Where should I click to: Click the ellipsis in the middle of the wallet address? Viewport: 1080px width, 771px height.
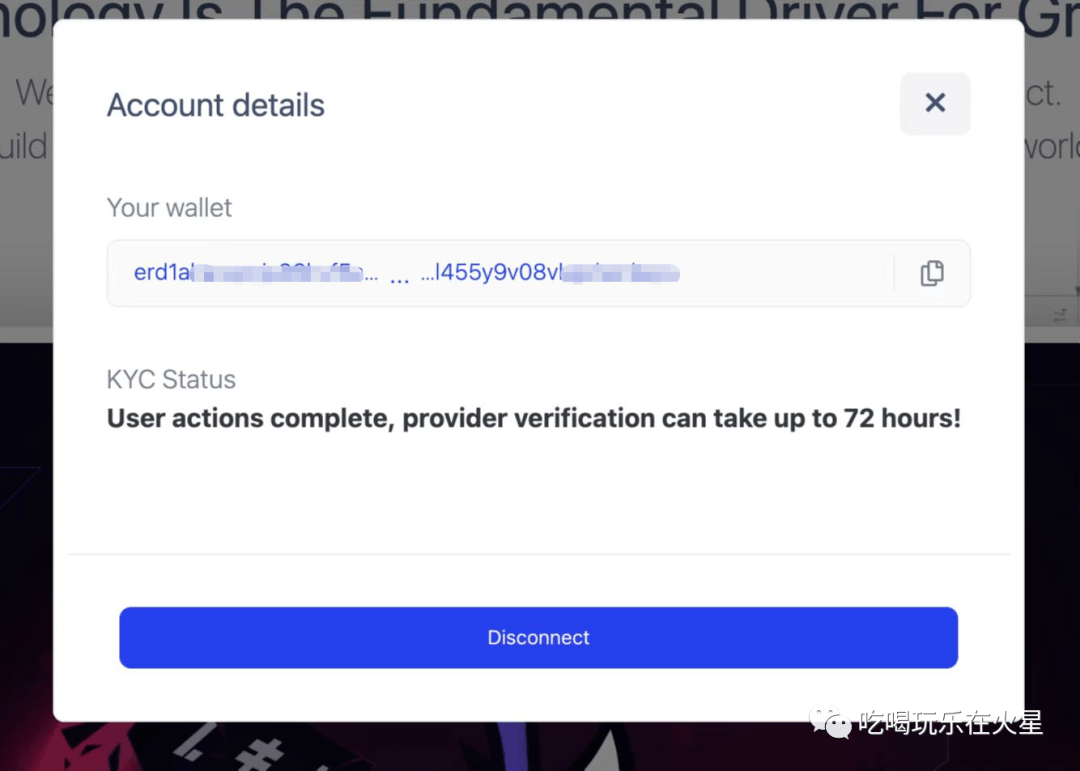click(x=399, y=275)
